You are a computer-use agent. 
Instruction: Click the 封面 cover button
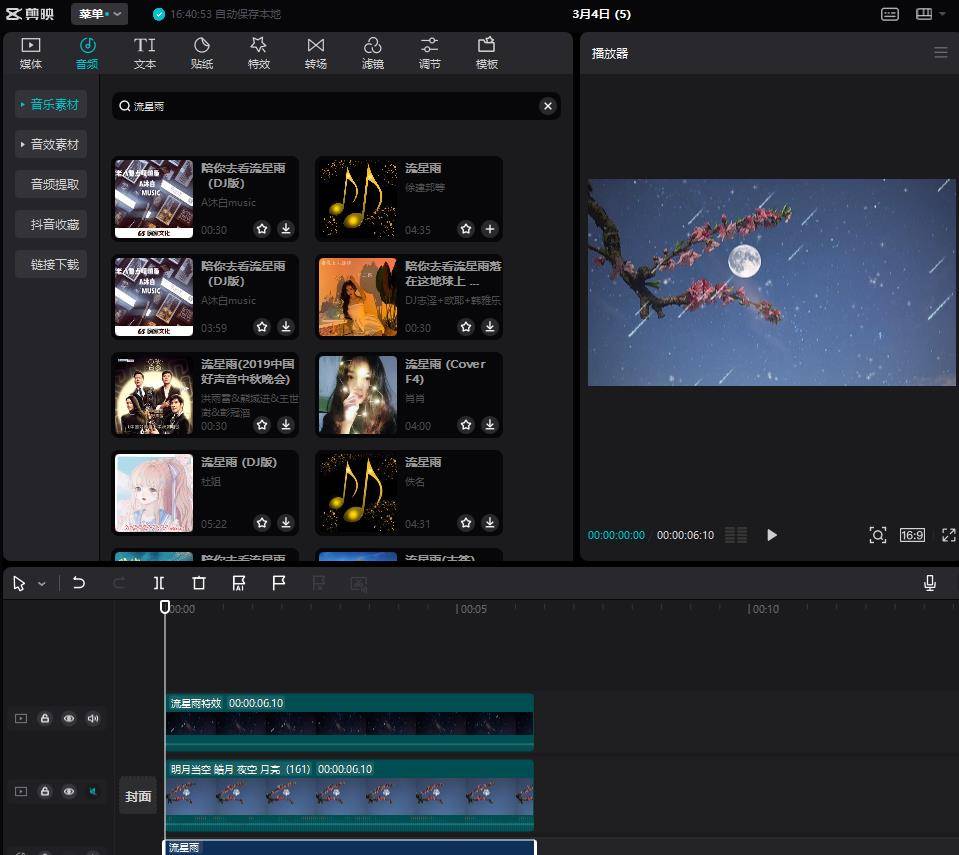click(138, 796)
